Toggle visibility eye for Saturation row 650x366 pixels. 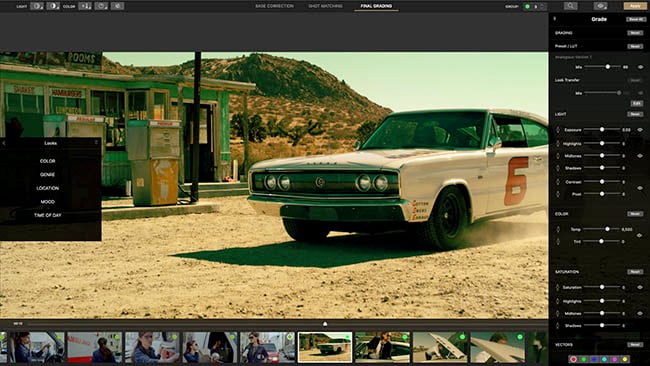[x=640, y=287]
